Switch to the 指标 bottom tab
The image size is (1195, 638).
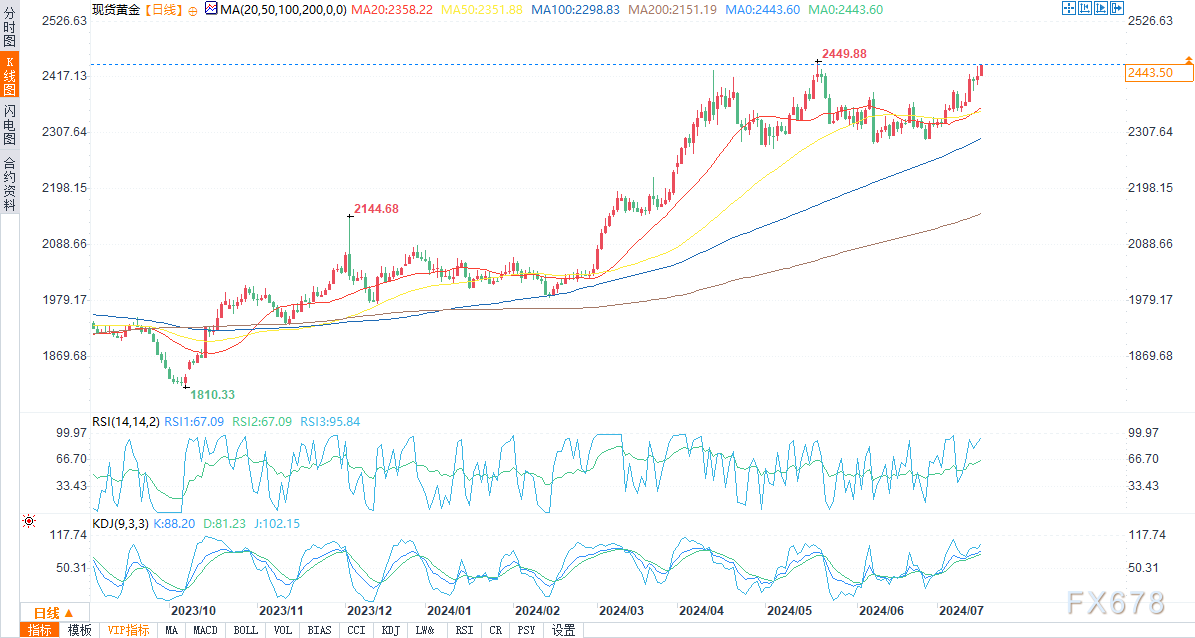click(x=40, y=630)
